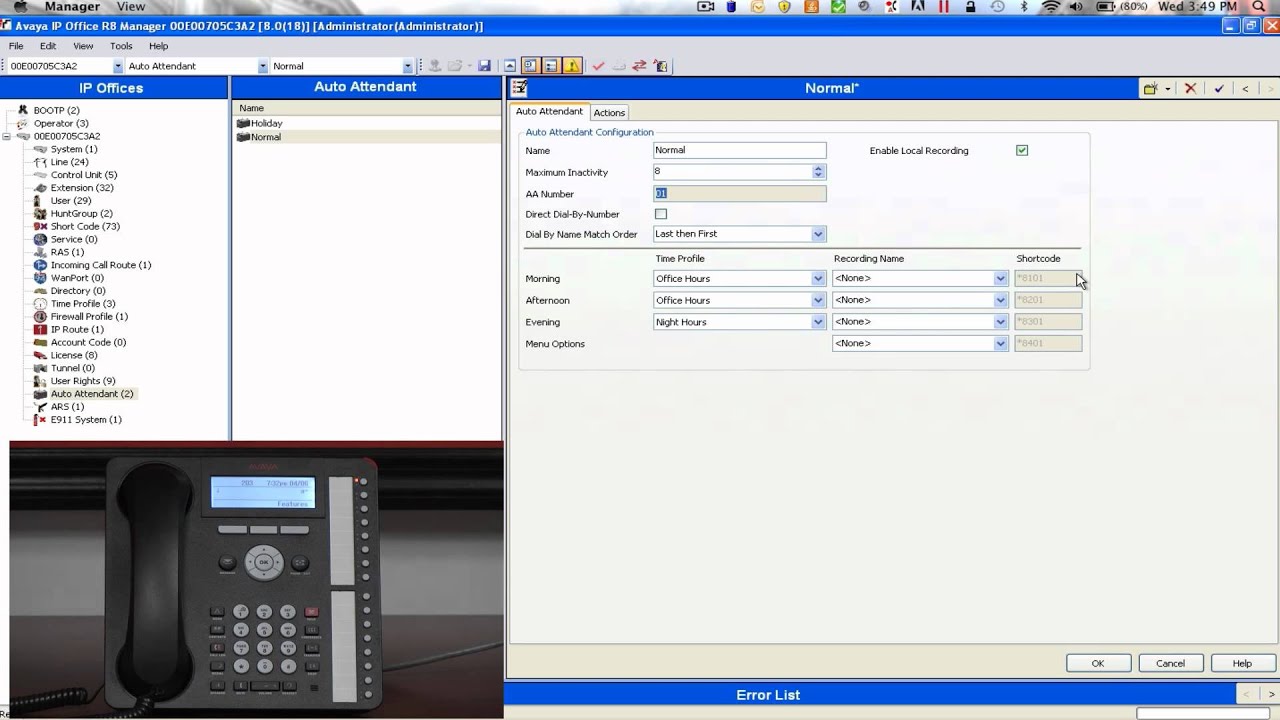
Task: Toggle the Error Pane warning triangle icon
Action: pyautogui.click(x=572, y=66)
